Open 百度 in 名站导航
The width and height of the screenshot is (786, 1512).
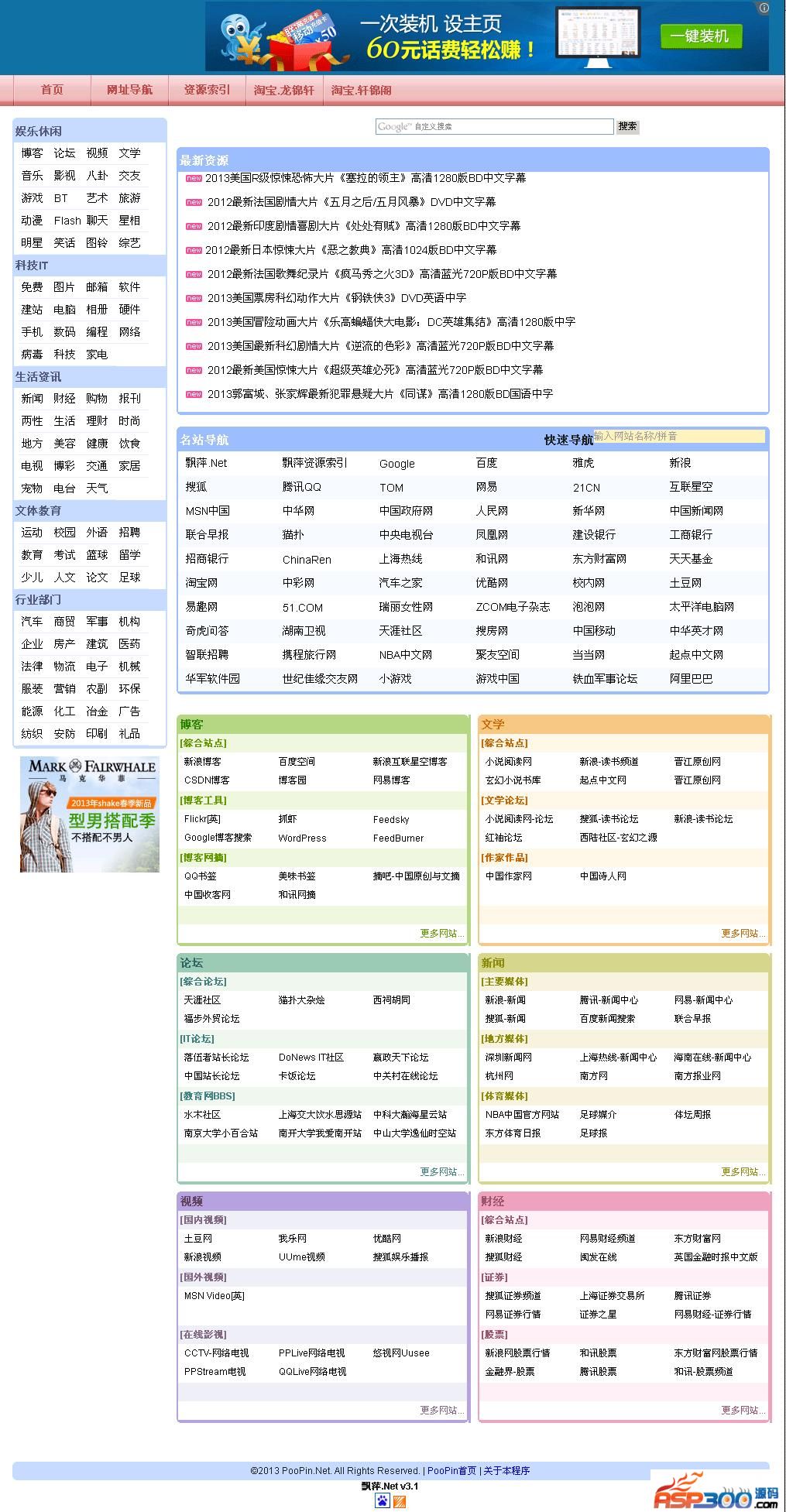[x=486, y=463]
